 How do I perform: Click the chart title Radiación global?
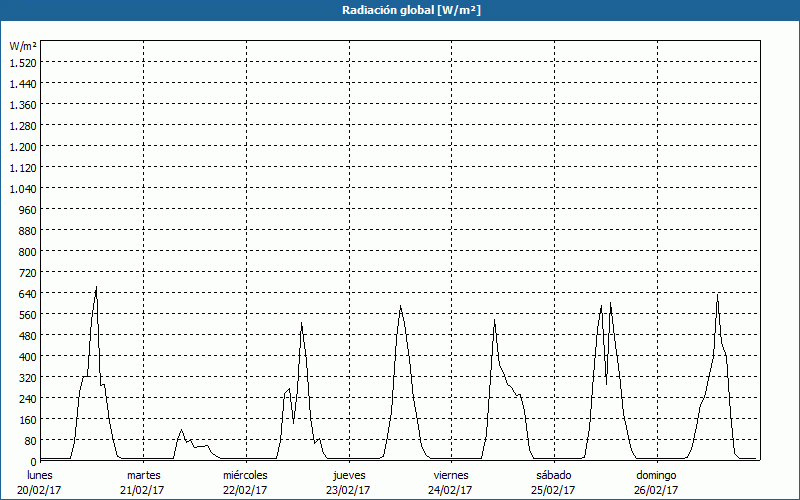coord(400,10)
